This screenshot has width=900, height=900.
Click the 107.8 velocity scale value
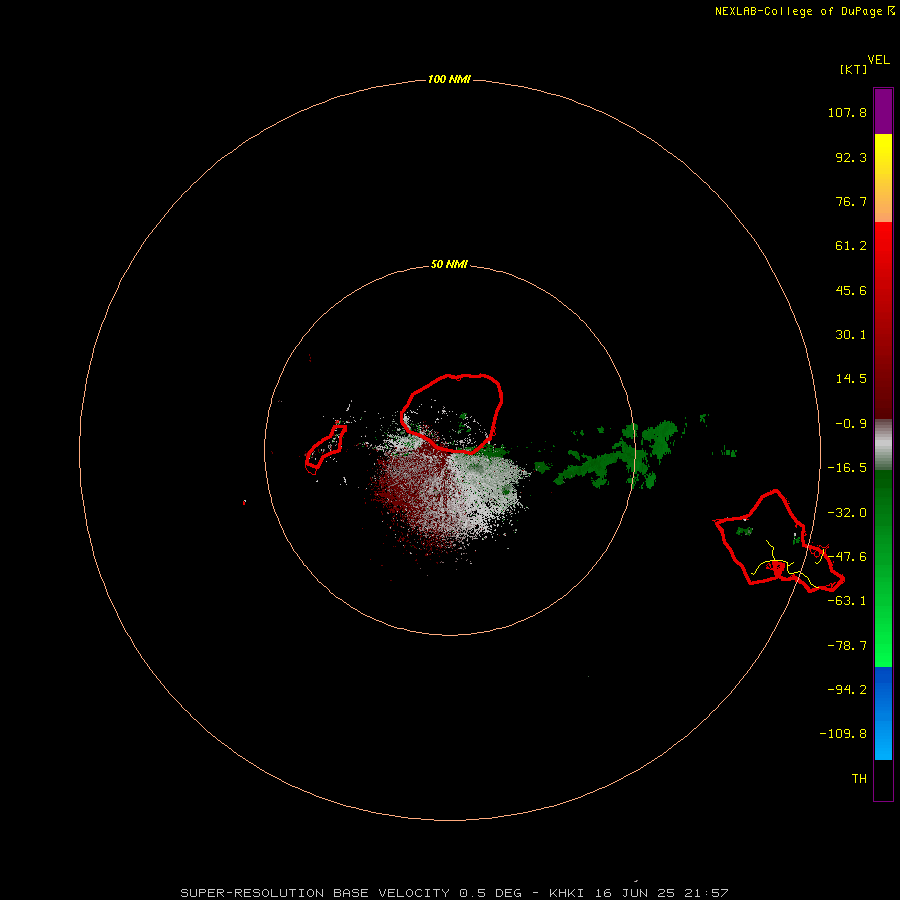tap(847, 112)
